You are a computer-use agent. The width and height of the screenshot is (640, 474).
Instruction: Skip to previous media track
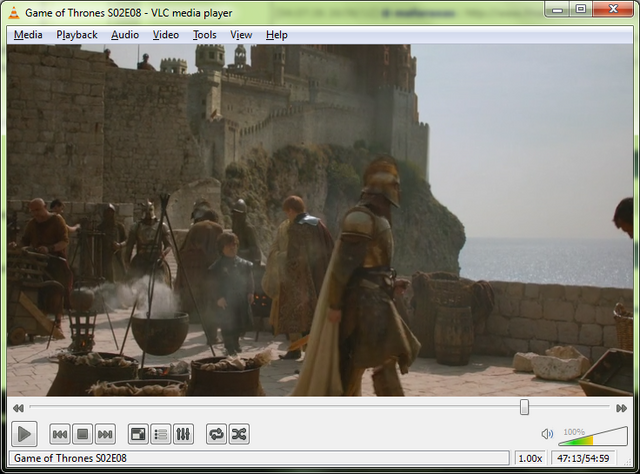(x=60, y=434)
